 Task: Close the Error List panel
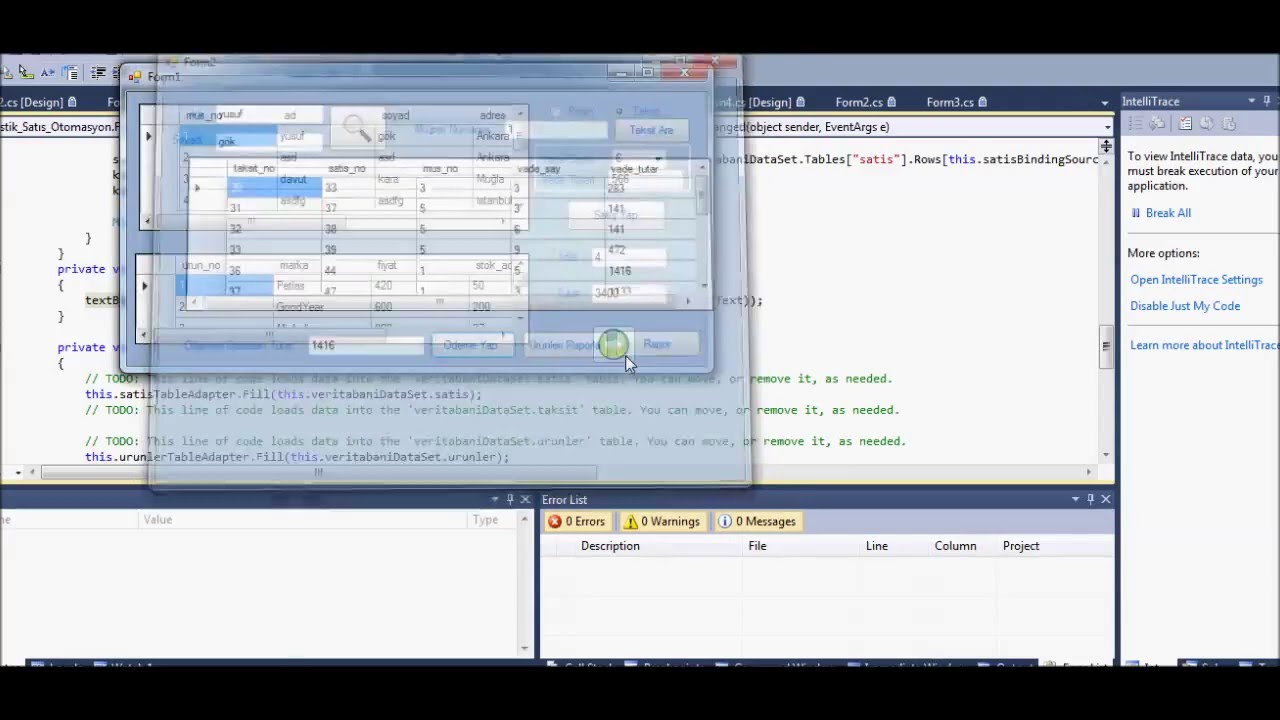click(1106, 499)
